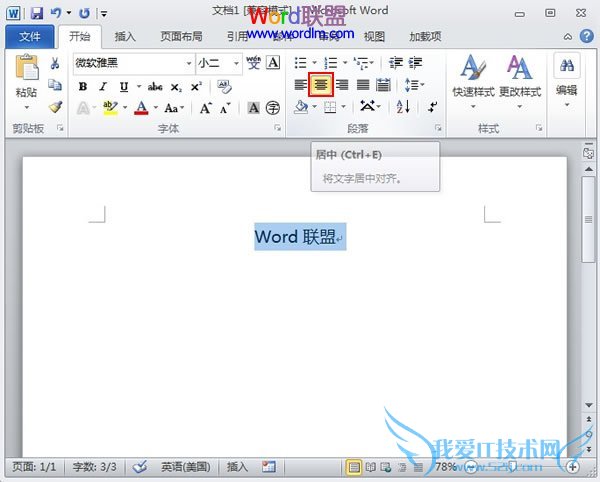
Task: Click the Save icon in quick access toolbar
Action: (x=37, y=14)
